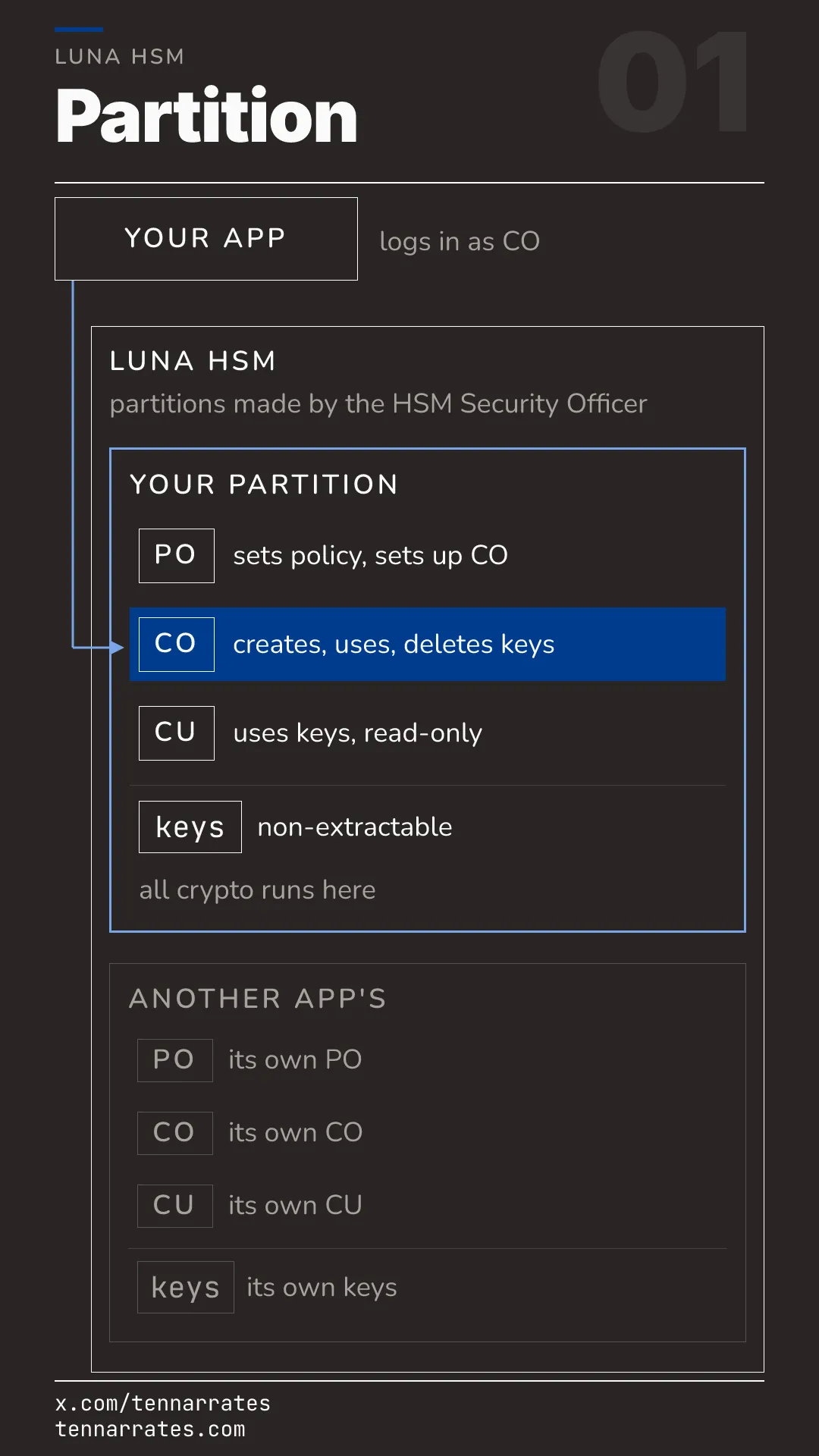819x1456 pixels.
Task: Click the keys badge next to its own keys
Action: tap(186, 1288)
